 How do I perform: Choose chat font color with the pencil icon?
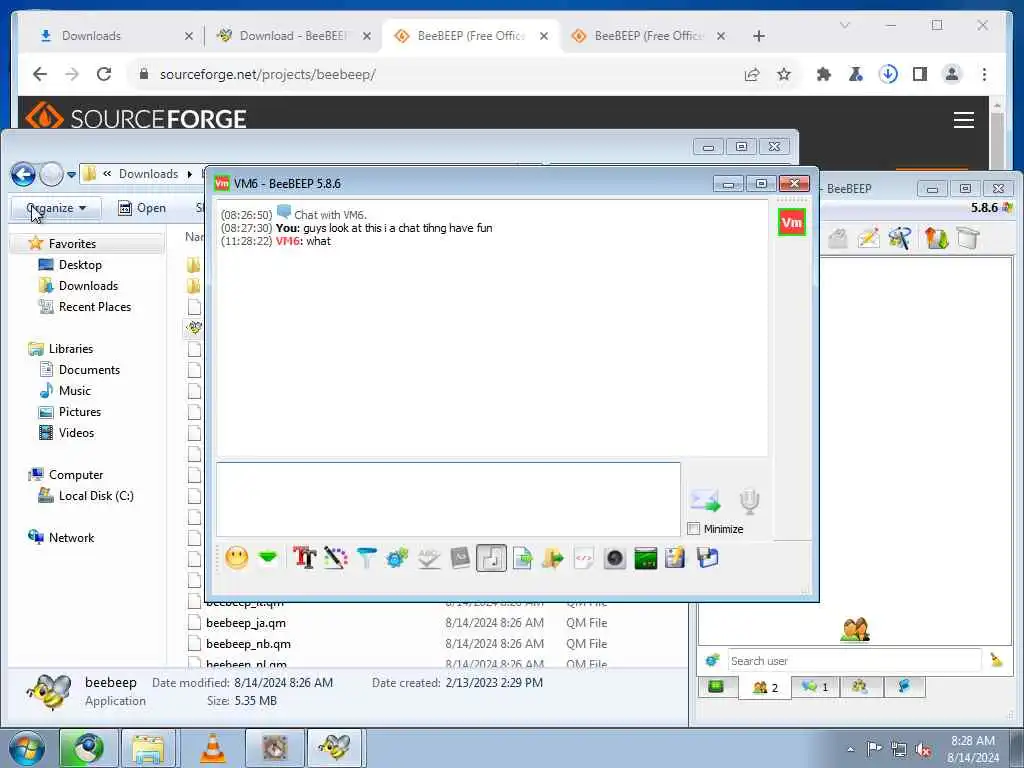tap(335, 558)
